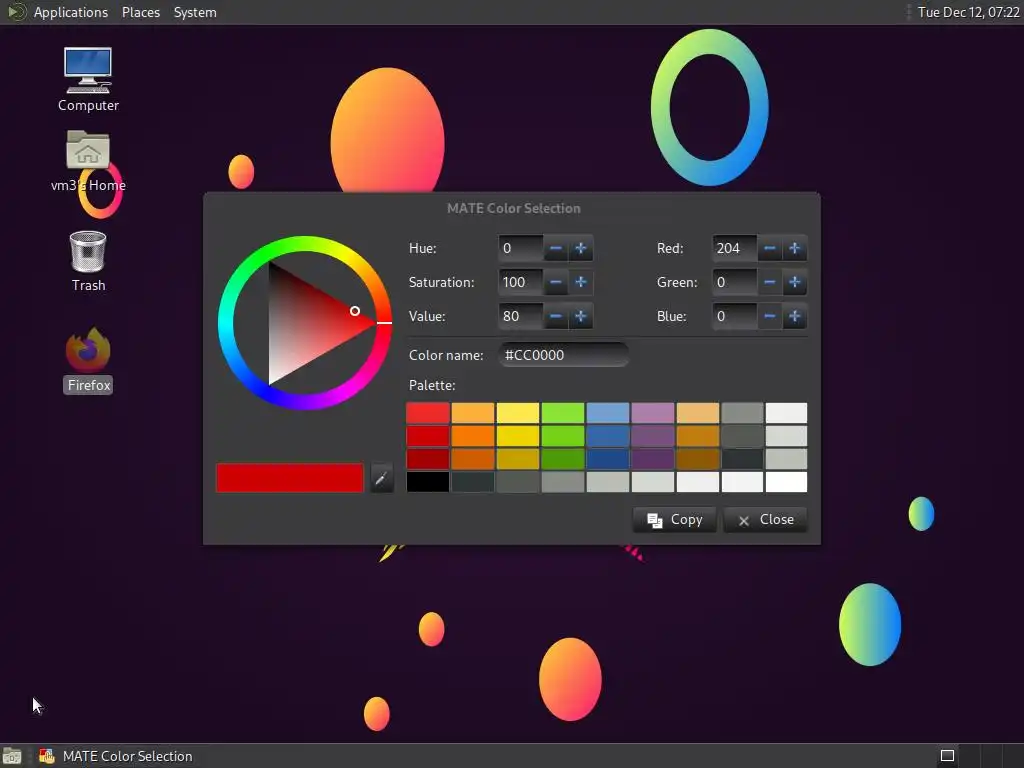
Task: Decrease Blue with the minus button
Action: 770,317
